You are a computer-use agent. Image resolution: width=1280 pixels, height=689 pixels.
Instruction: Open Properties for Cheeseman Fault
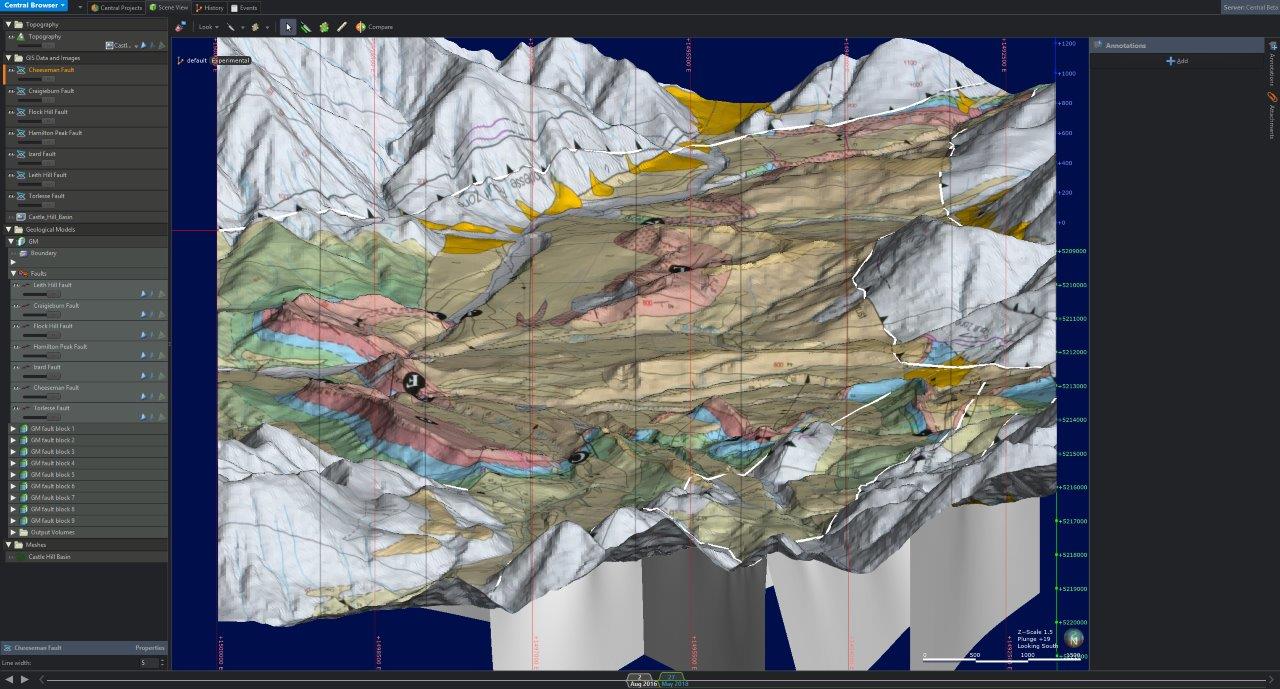[150, 648]
